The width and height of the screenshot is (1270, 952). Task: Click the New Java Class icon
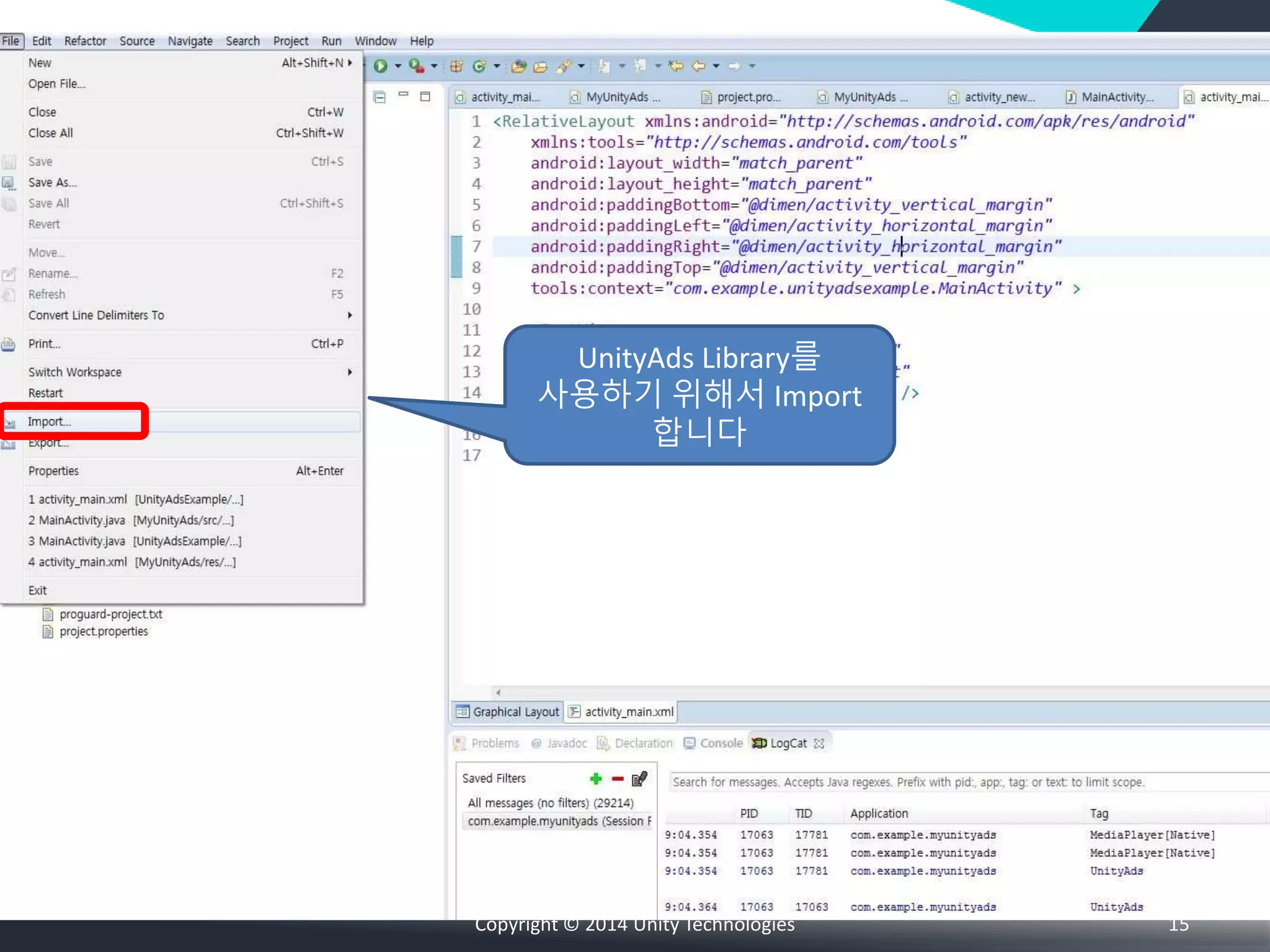point(479,66)
